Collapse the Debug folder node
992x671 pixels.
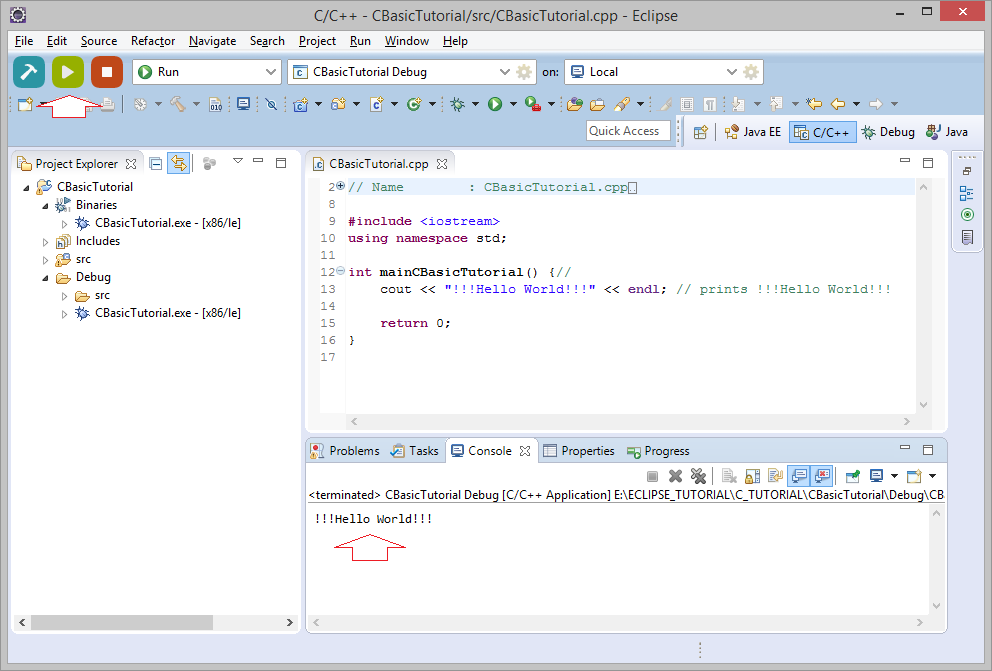46,278
